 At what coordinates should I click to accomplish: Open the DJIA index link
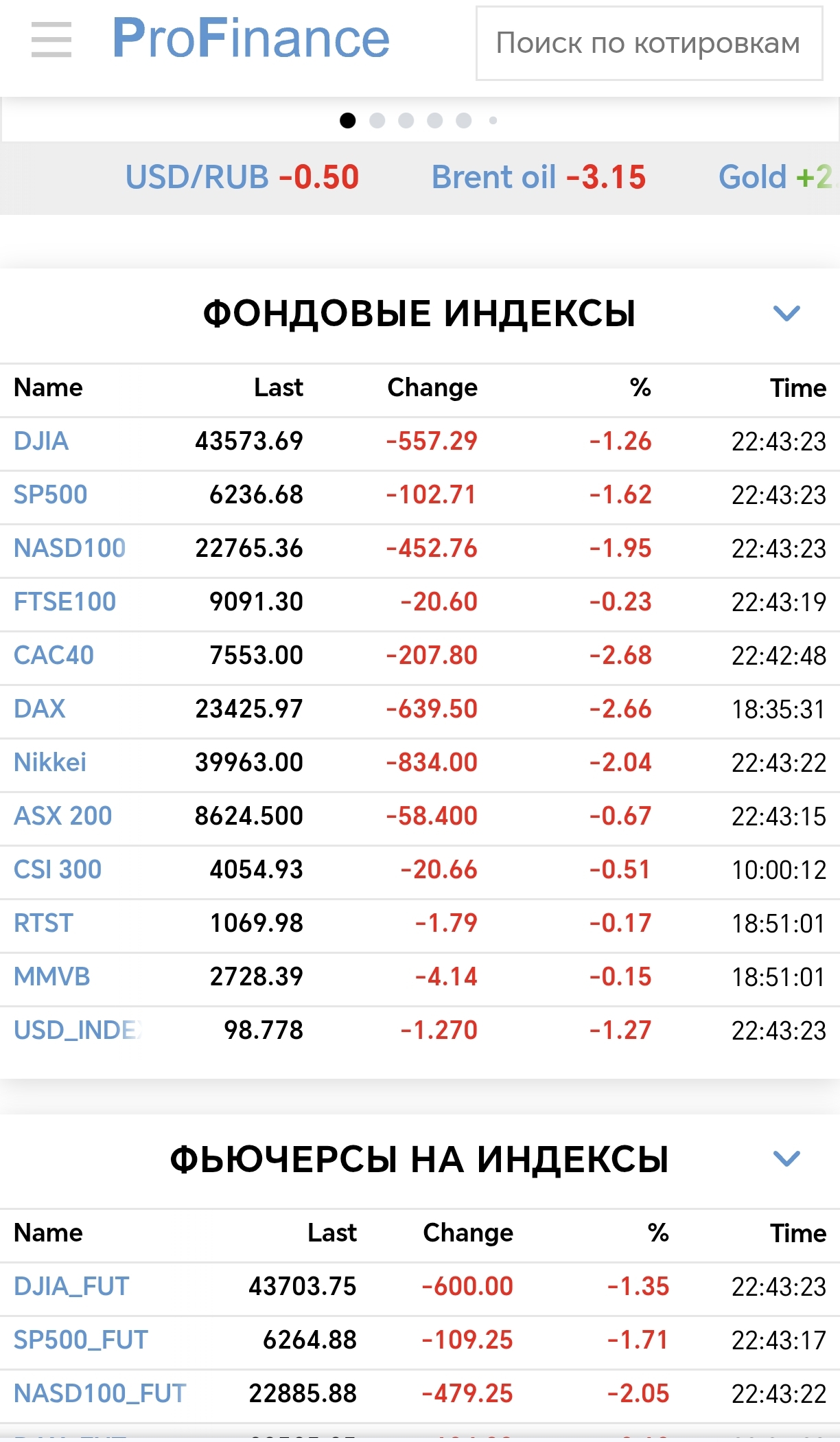[41, 441]
